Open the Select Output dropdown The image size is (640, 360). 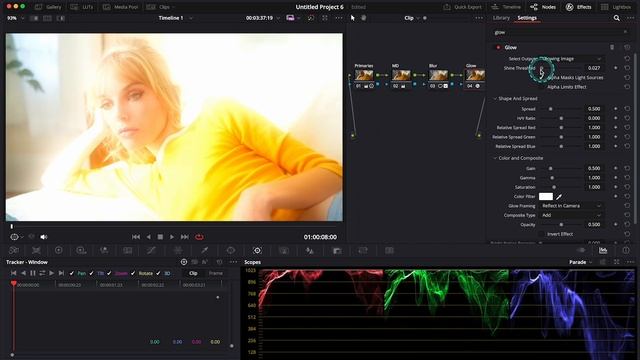[572, 59]
